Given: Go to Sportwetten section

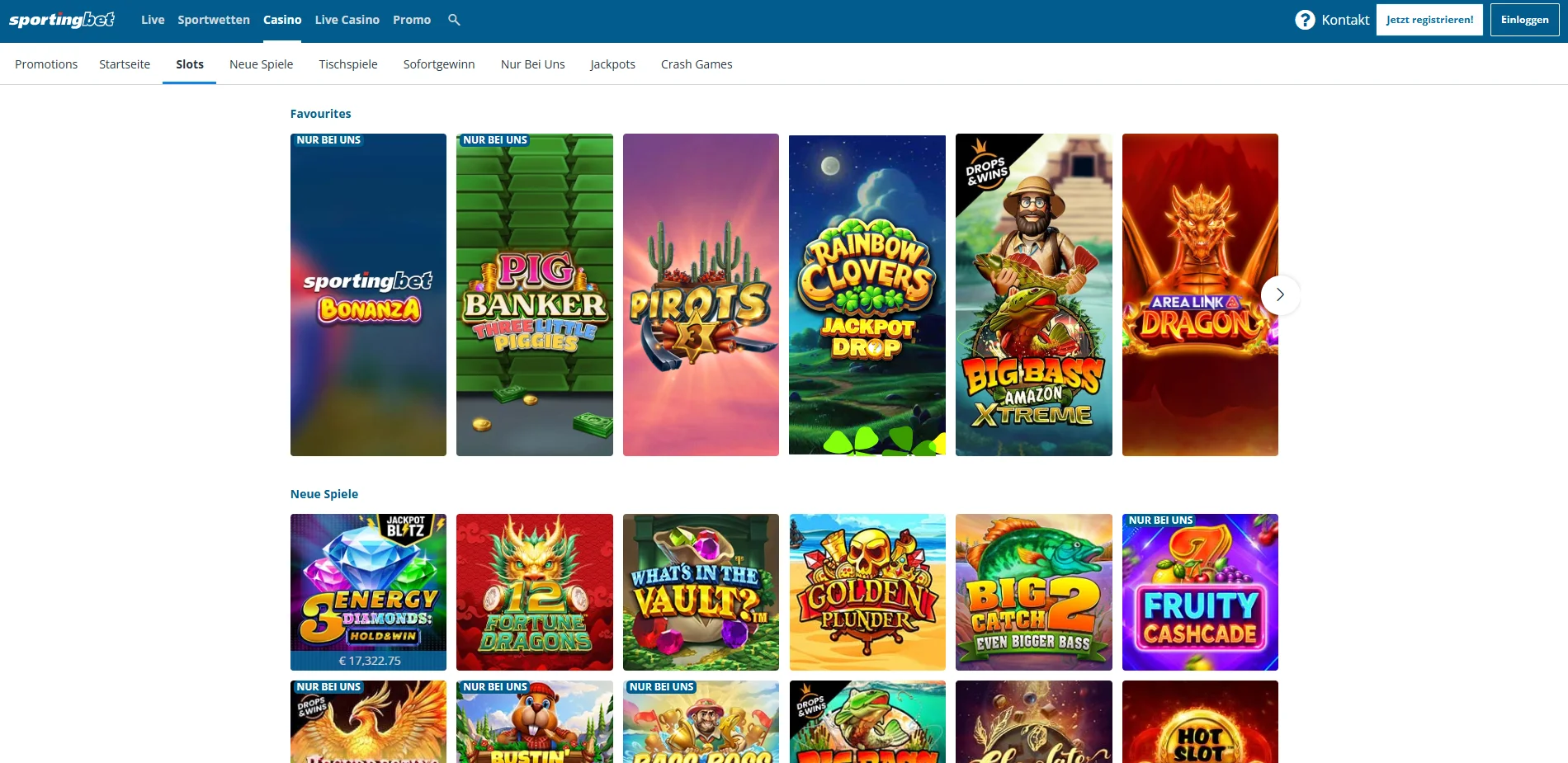Looking at the screenshot, I should (x=214, y=20).
